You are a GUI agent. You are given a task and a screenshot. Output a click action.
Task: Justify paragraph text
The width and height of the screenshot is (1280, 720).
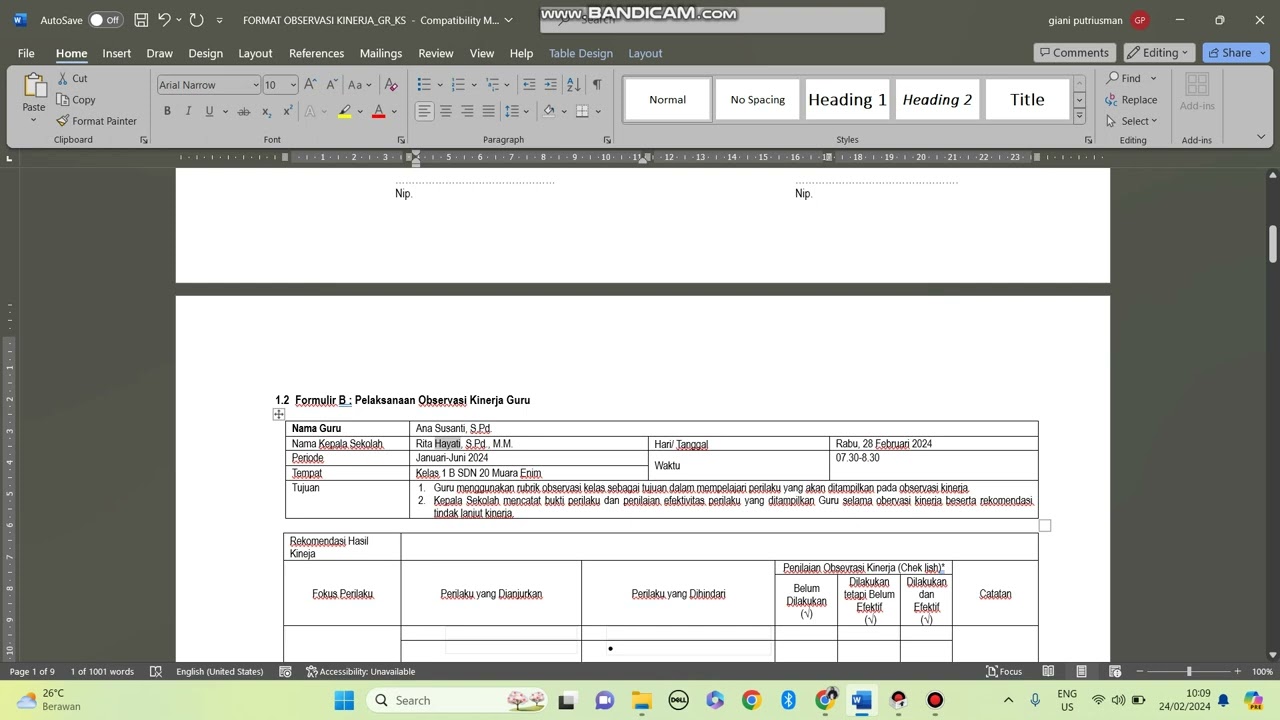point(488,111)
